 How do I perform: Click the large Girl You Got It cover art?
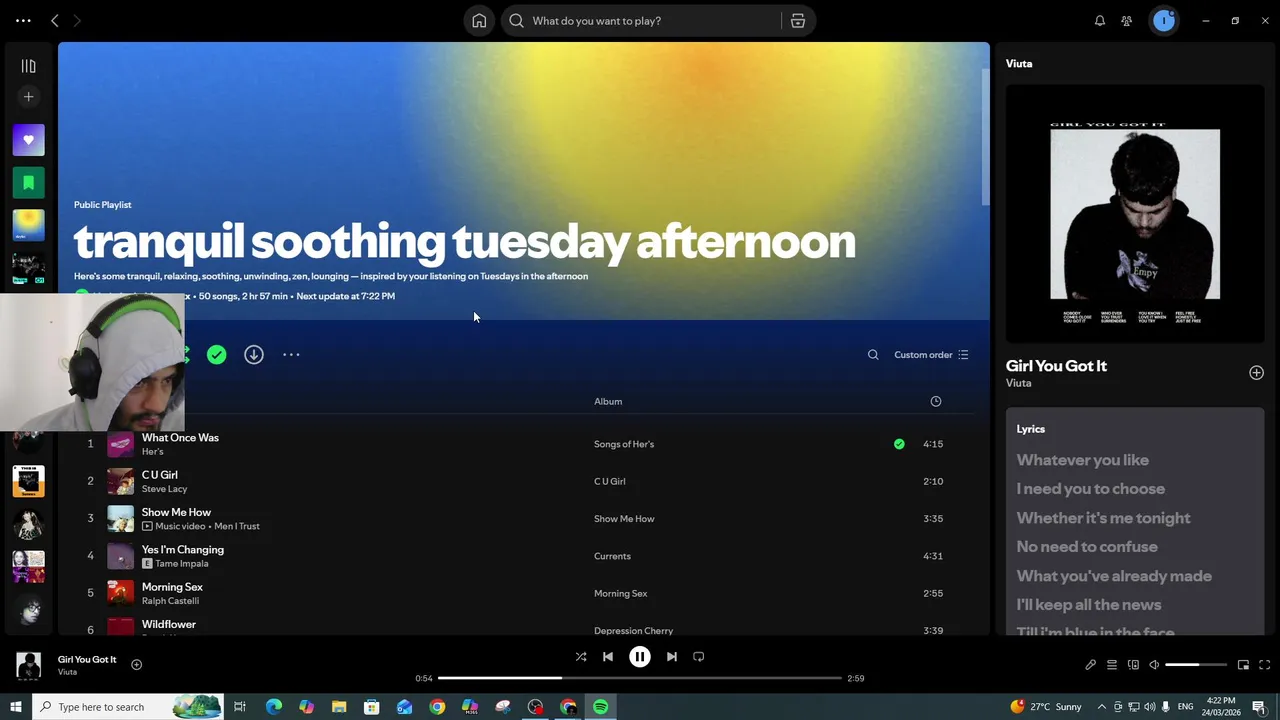(1135, 214)
